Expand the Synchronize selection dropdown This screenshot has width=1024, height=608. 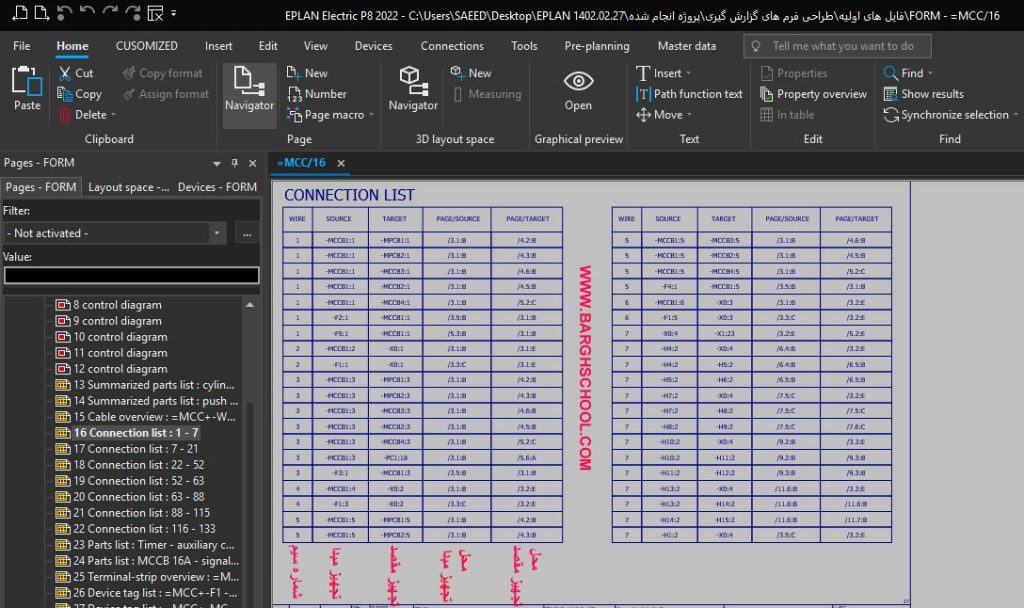[1015, 115]
